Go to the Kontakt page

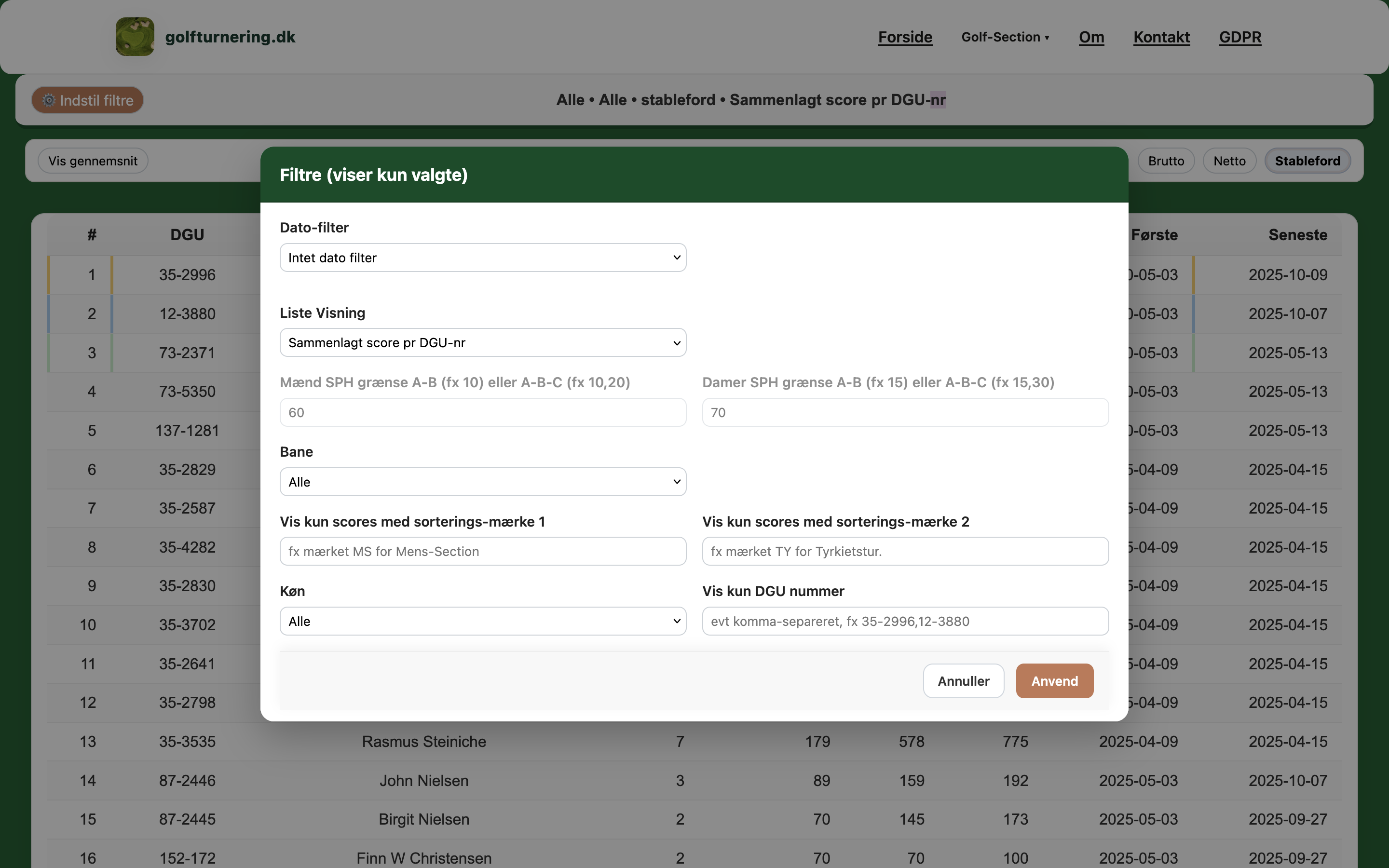click(1161, 37)
